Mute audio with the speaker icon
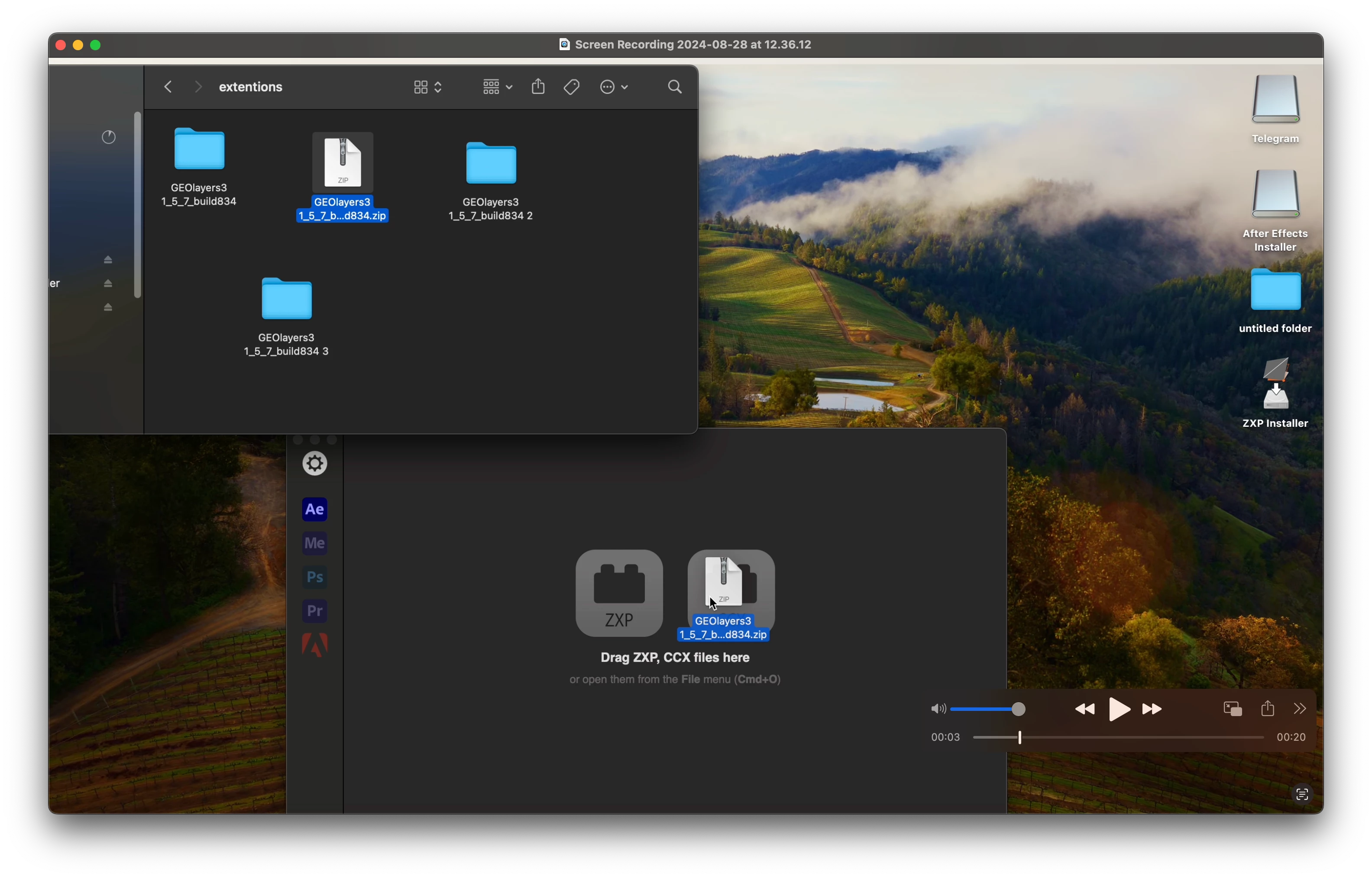 coord(938,709)
